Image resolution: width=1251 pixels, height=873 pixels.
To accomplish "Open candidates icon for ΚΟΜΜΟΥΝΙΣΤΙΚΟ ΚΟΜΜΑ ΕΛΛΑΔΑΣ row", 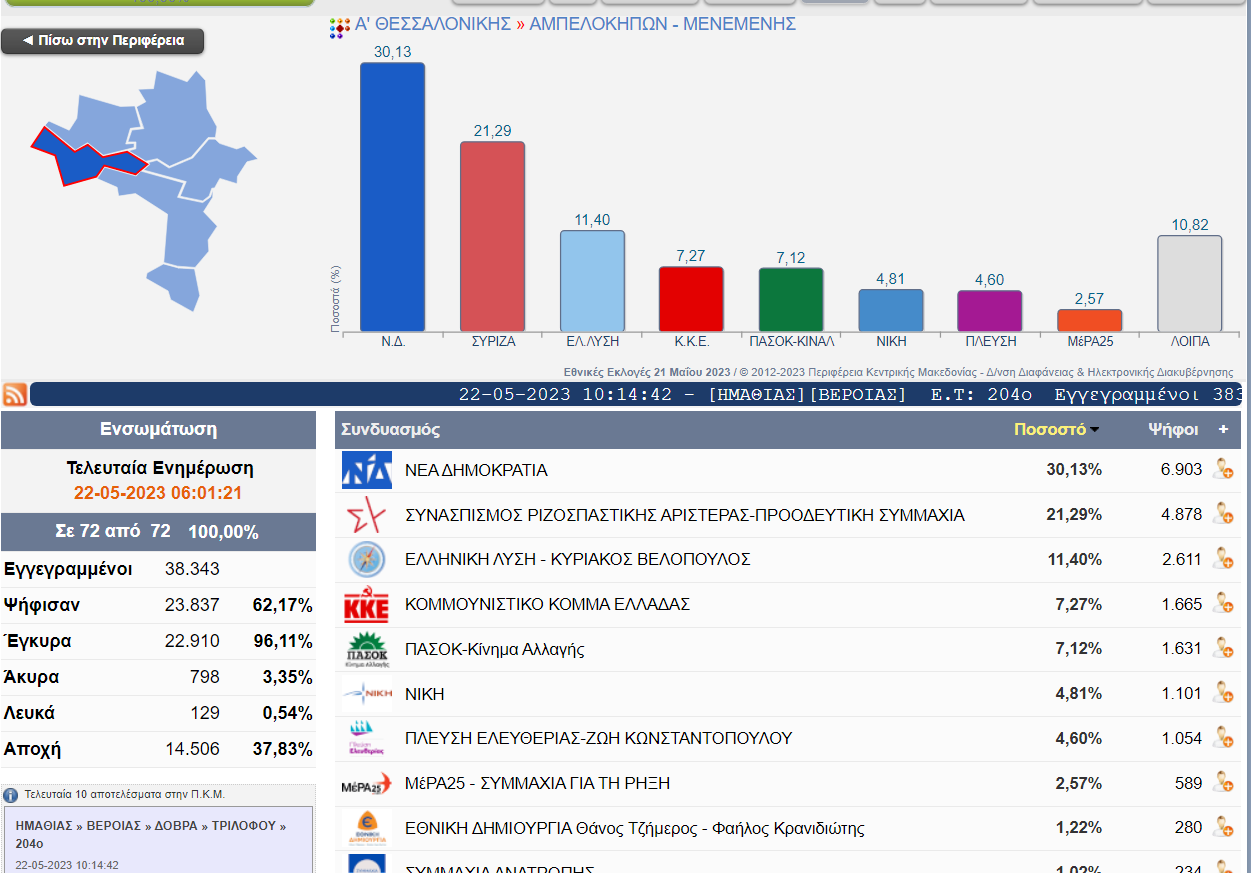I will (x=1222, y=603).
